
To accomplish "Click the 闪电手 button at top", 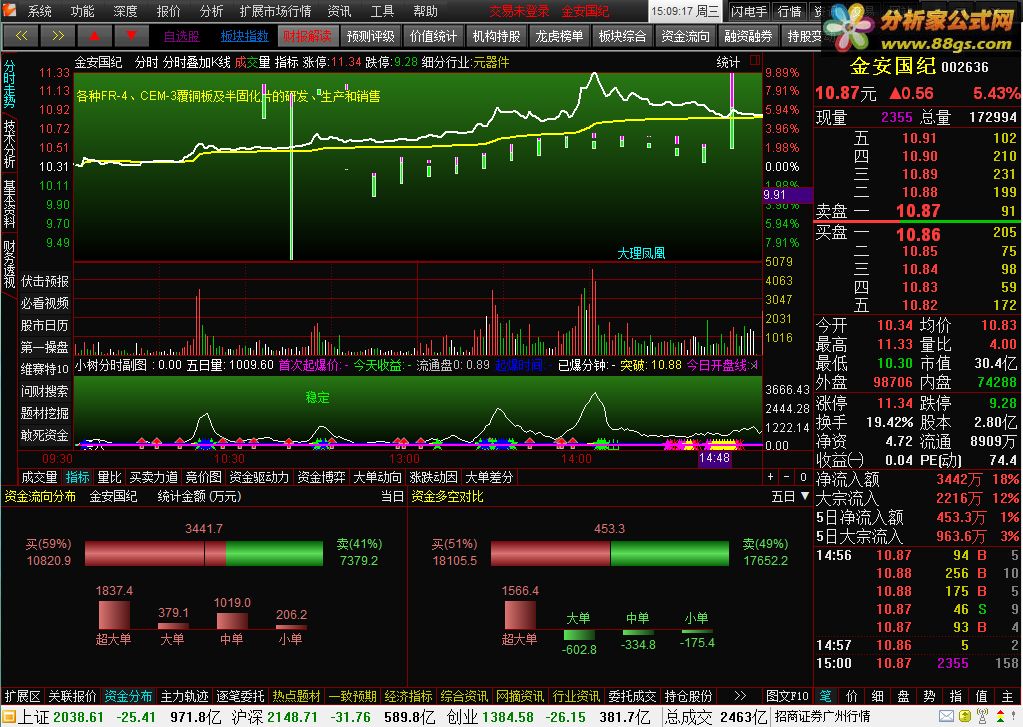I will coord(749,11).
